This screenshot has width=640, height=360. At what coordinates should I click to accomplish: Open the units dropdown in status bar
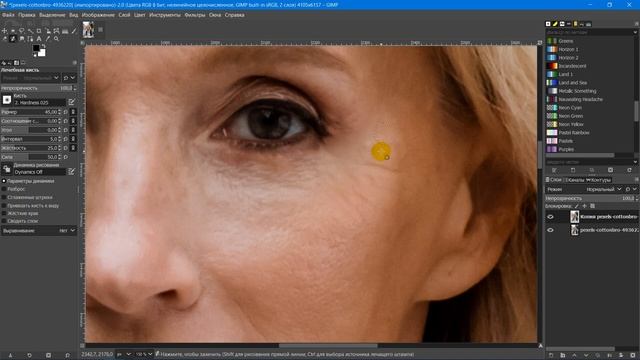[124, 354]
